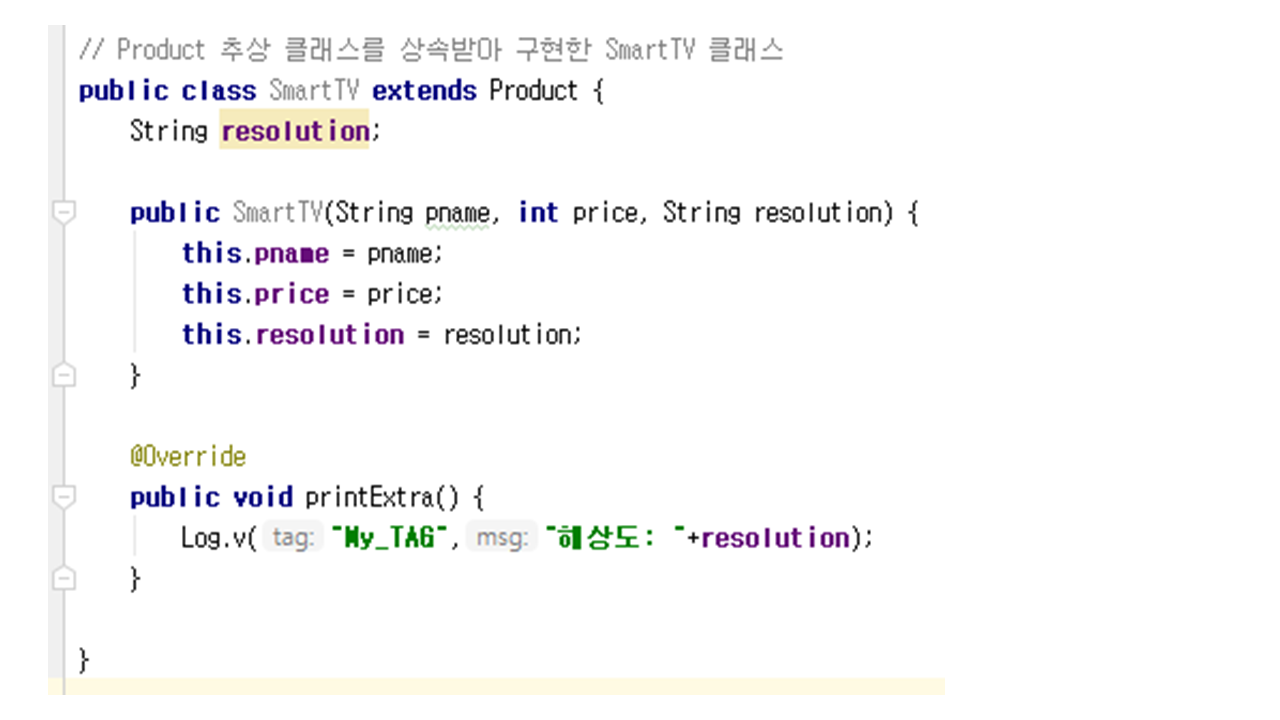Collapse the printExtra method fold marker
Screen dimensions: 1280x720
(x=63, y=497)
